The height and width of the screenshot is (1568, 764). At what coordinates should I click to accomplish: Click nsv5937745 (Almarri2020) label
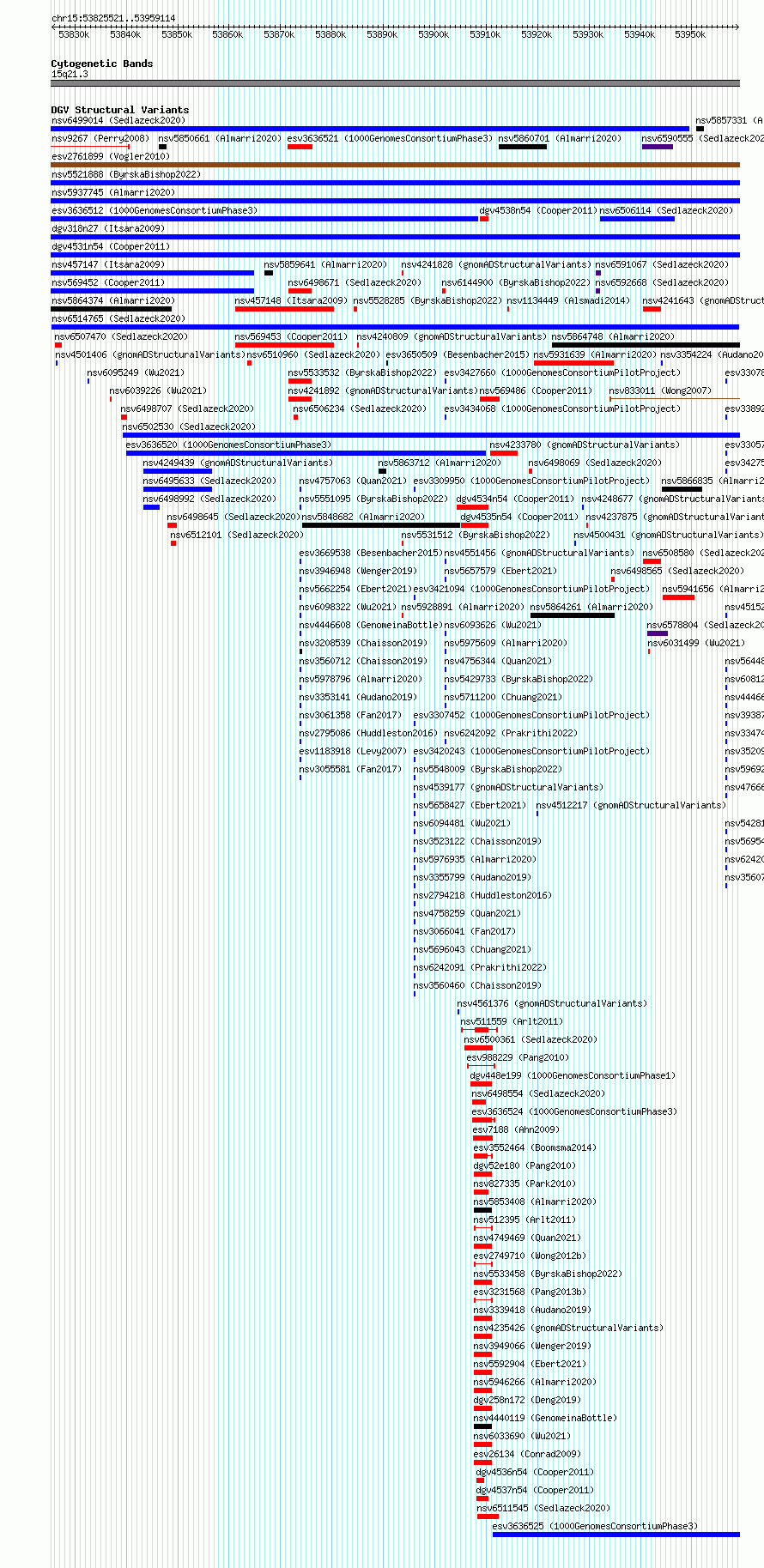pyautogui.click(x=113, y=192)
